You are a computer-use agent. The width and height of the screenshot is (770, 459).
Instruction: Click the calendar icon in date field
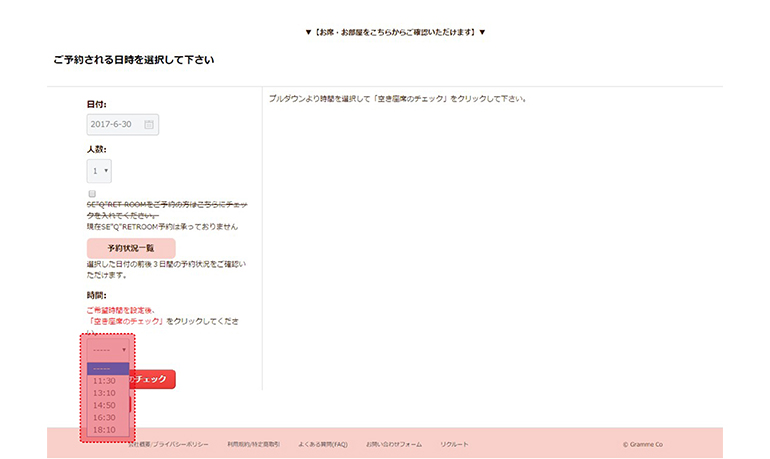click(x=149, y=124)
